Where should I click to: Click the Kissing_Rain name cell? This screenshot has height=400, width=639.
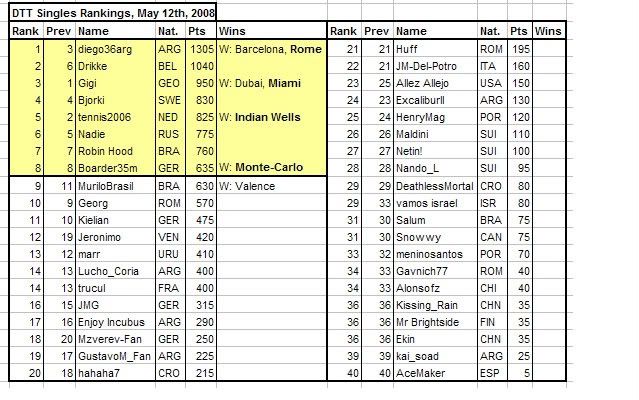436,305
